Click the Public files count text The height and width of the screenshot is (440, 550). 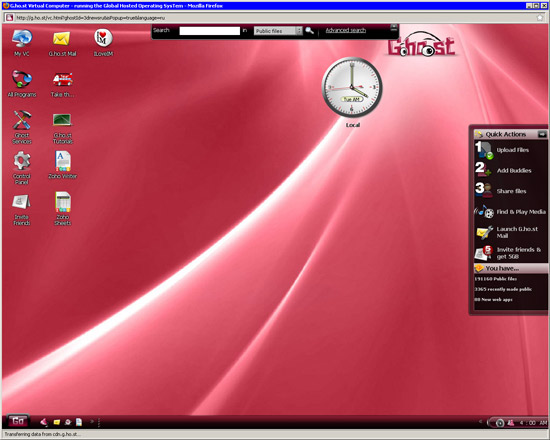[495, 279]
